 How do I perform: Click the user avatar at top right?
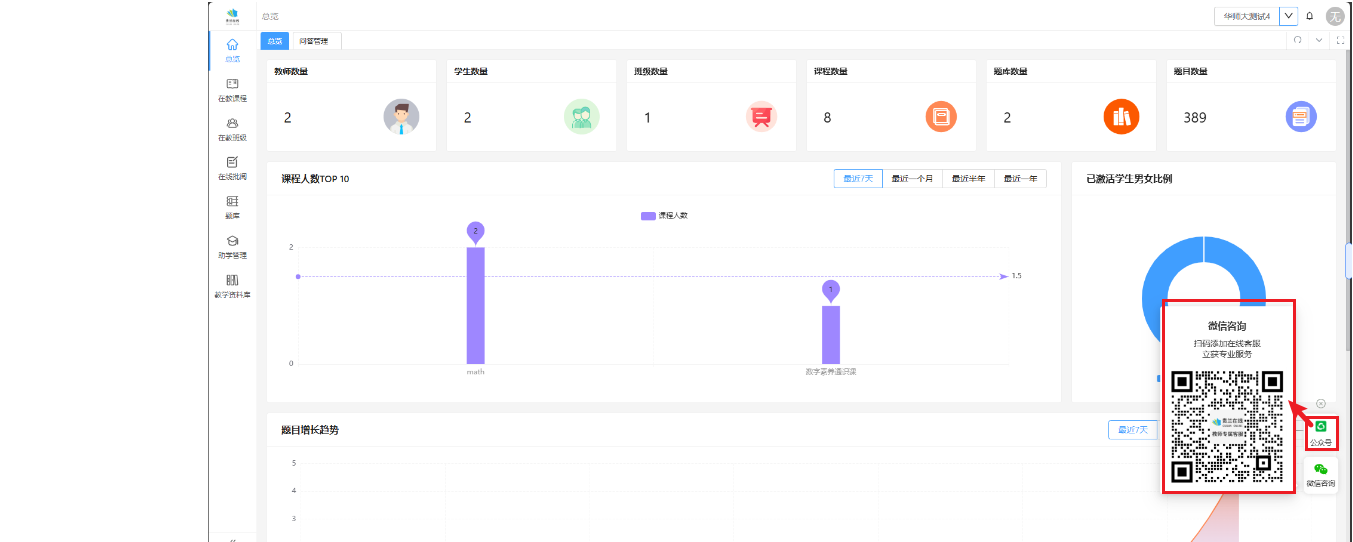pos(1334,16)
